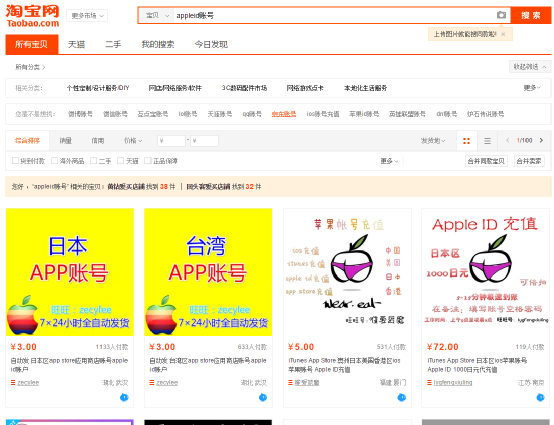Switch to grid view icon
The image size is (554, 425).
point(466,141)
